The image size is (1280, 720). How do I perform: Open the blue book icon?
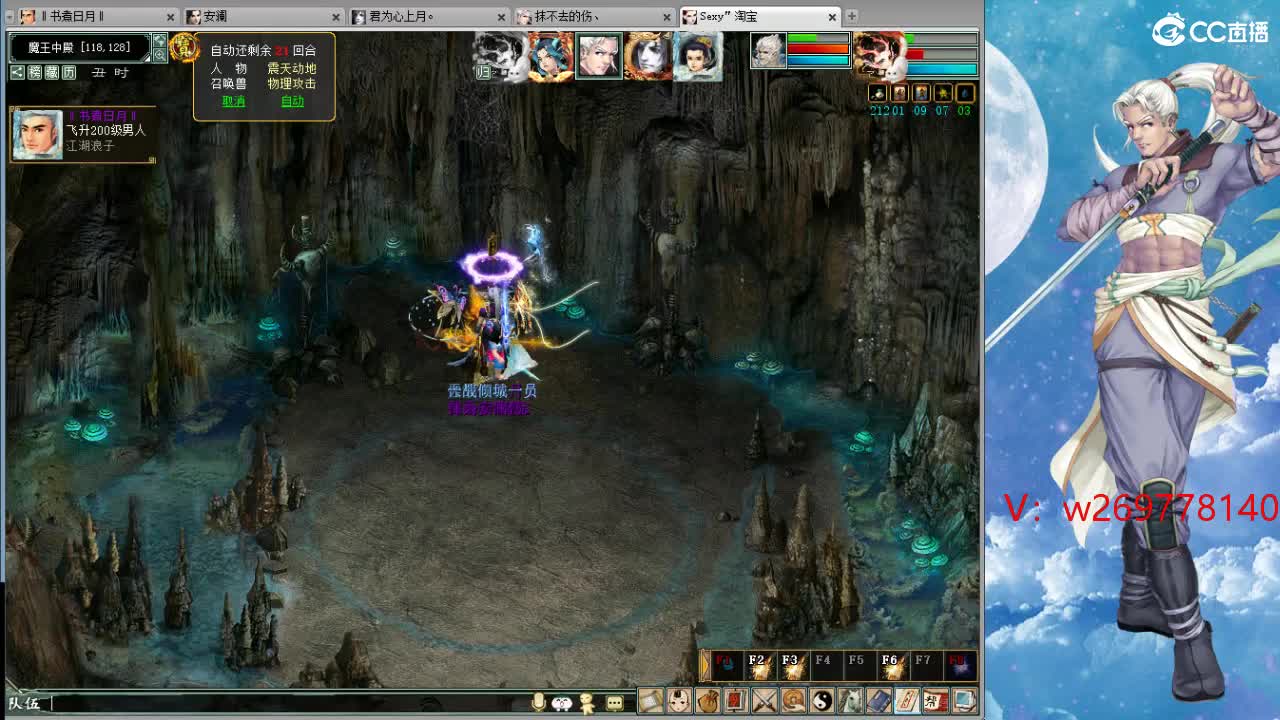point(878,701)
